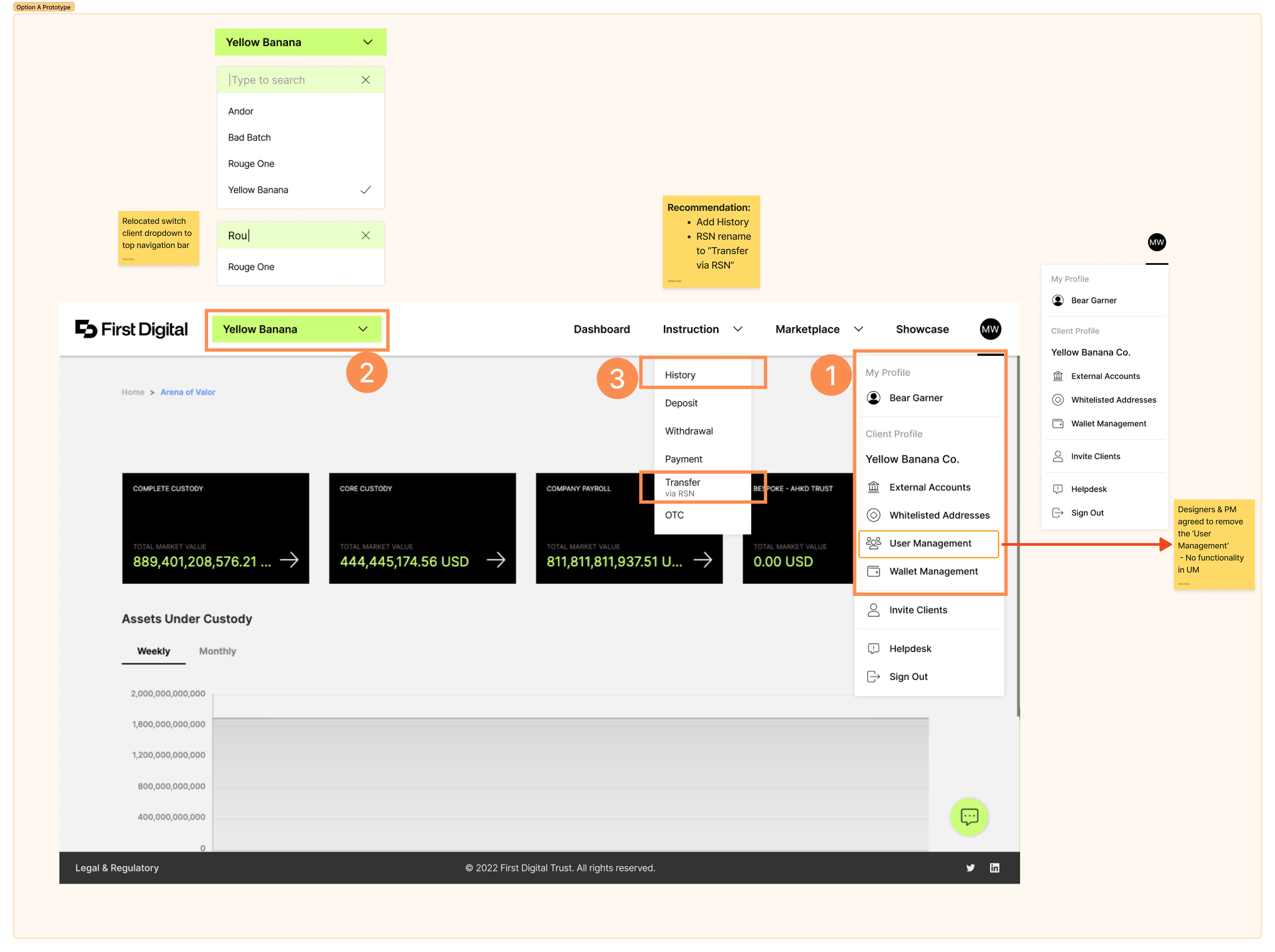Open the Twitter icon in footer
The height and width of the screenshot is (952, 1275).
[970, 868]
